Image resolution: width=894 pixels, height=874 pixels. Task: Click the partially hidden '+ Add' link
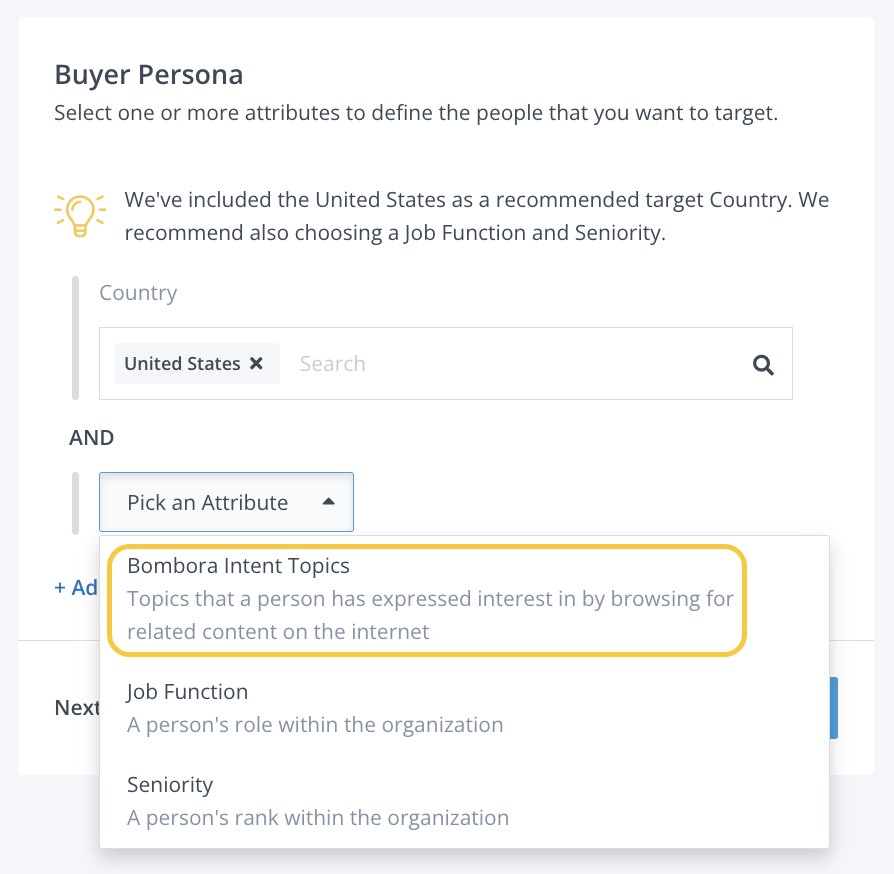(76, 588)
